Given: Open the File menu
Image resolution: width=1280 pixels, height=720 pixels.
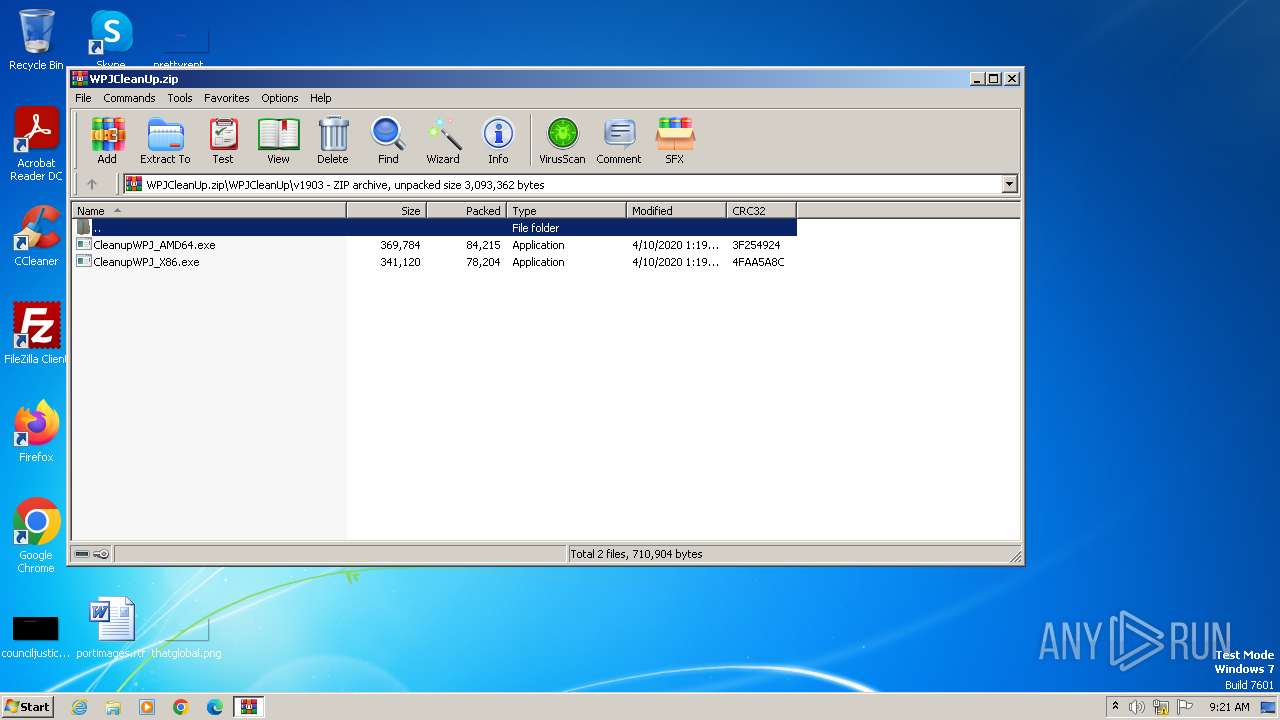Looking at the screenshot, I should coord(83,98).
